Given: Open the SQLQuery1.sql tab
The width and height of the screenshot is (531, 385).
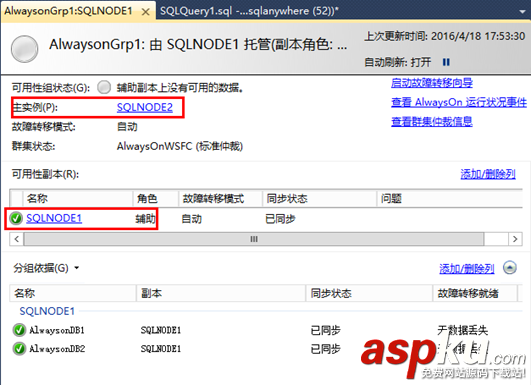Looking at the screenshot, I should (x=249, y=11).
